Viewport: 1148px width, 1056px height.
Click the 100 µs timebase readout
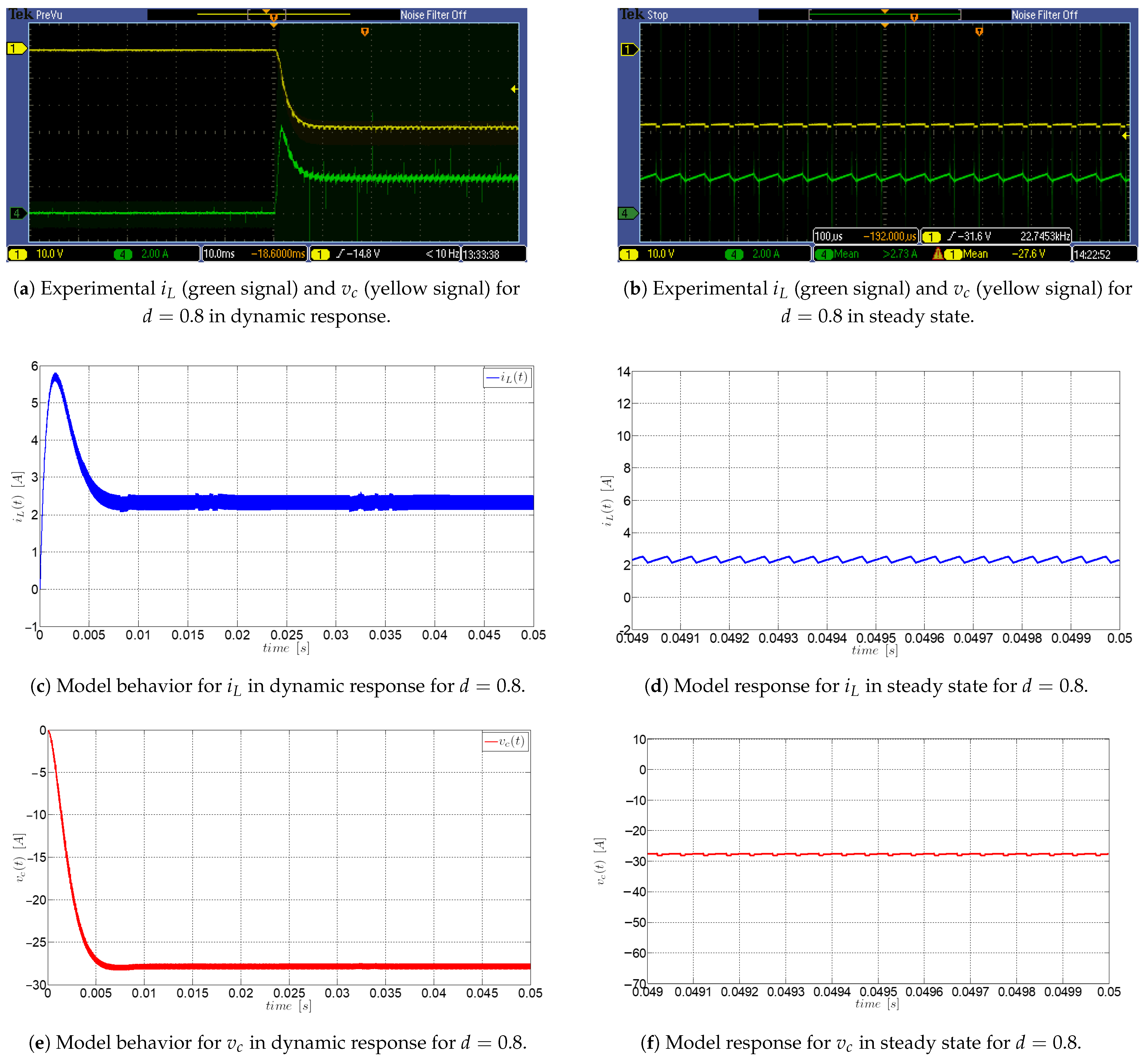point(829,237)
